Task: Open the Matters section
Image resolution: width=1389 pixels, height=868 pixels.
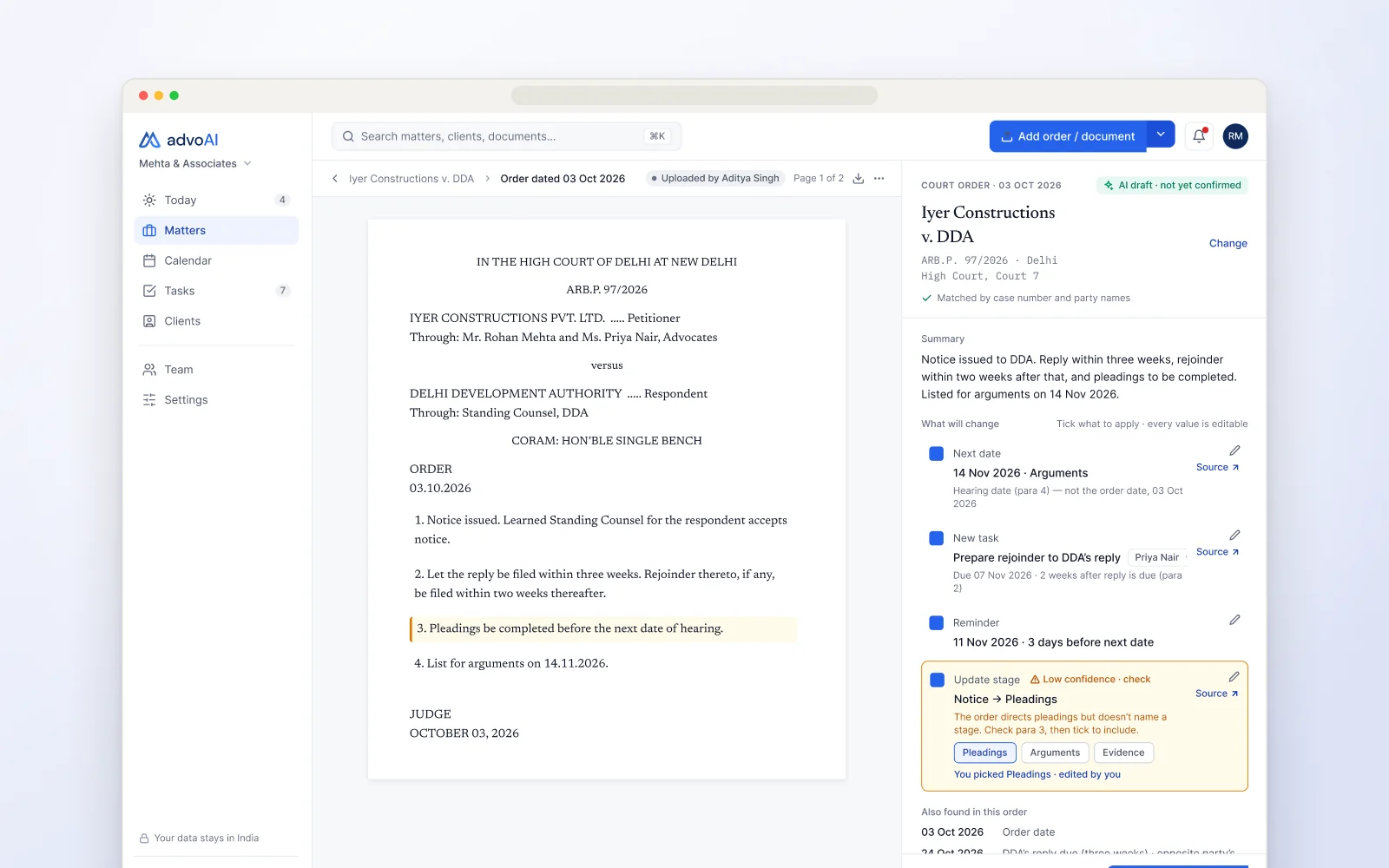Action: (217, 230)
